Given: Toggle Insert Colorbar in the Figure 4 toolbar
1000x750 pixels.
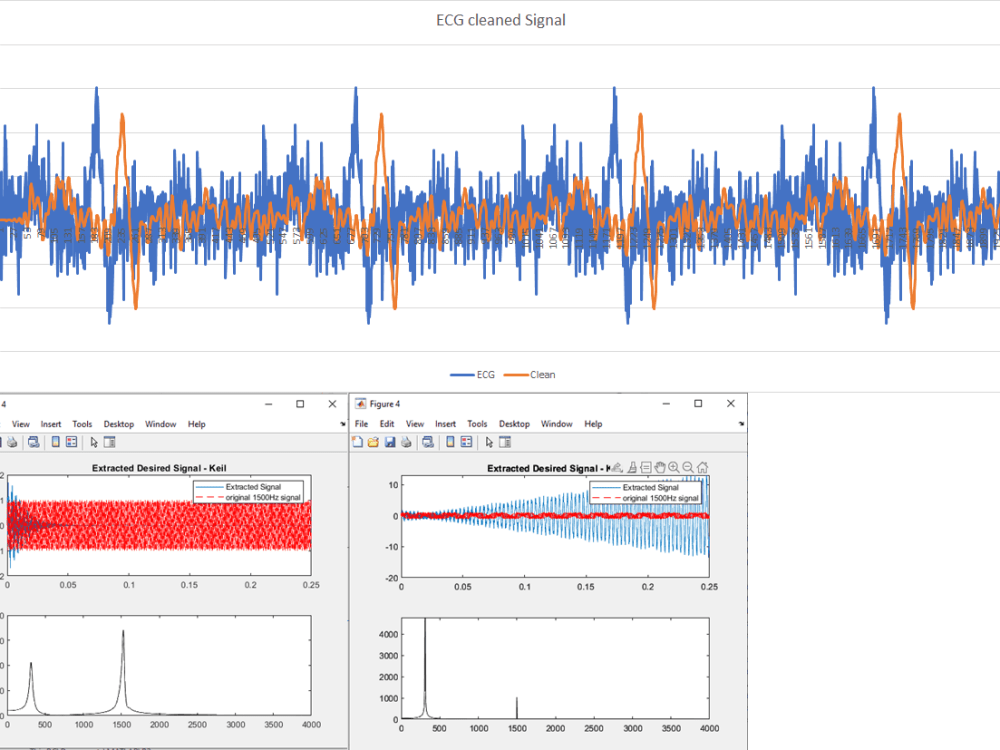Looking at the screenshot, I should [450, 442].
